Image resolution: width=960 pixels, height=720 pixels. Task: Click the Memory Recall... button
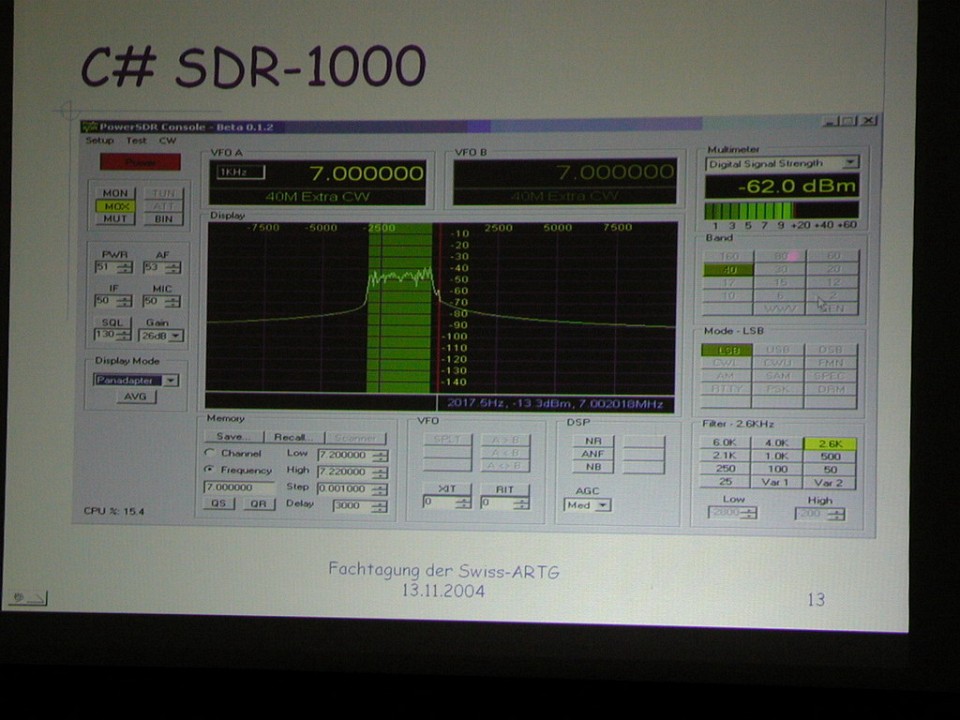[x=294, y=437]
